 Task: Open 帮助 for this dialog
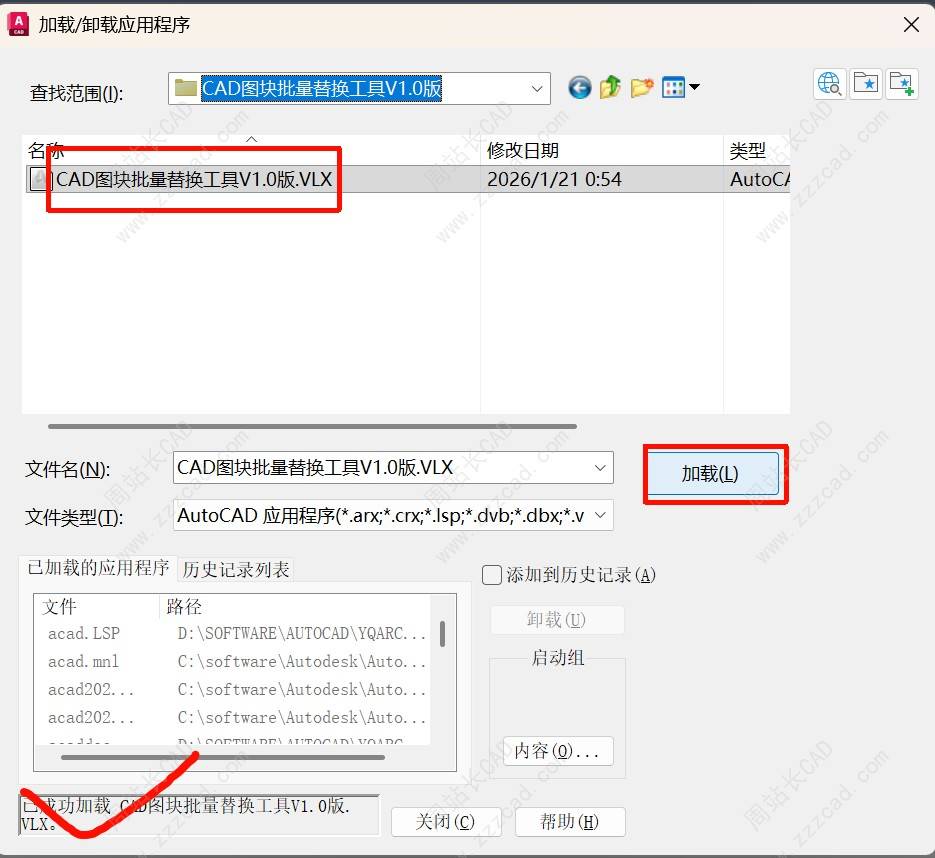[x=569, y=822]
